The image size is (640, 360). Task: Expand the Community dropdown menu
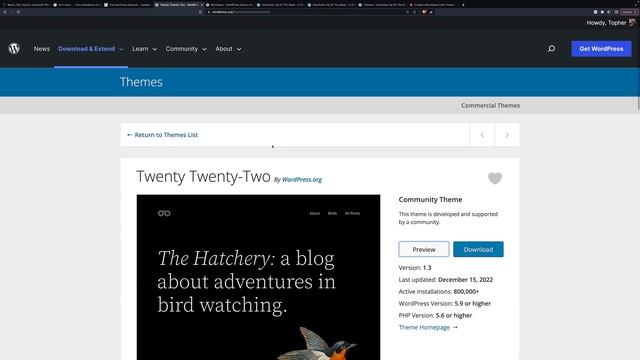pyautogui.click(x=186, y=49)
